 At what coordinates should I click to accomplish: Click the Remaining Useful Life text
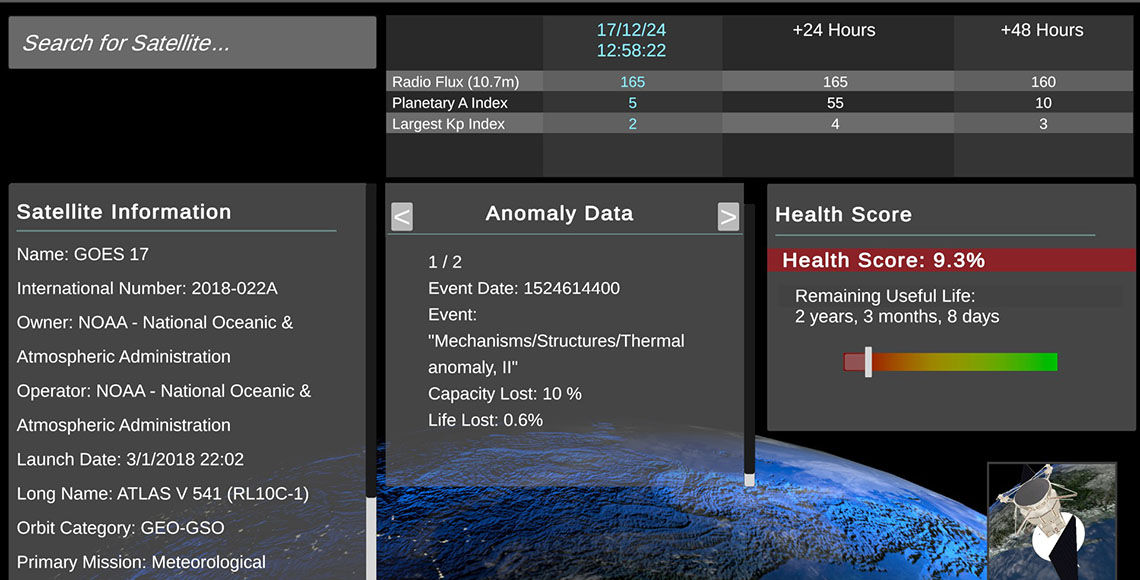(883, 296)
